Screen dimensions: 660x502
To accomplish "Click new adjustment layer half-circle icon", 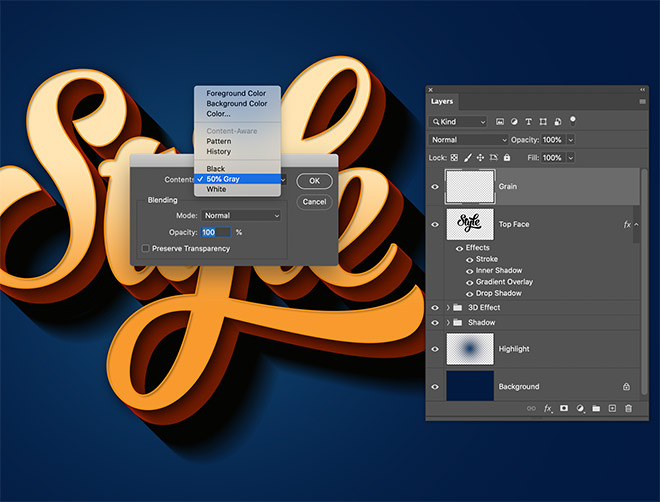I will click(580, 408).
